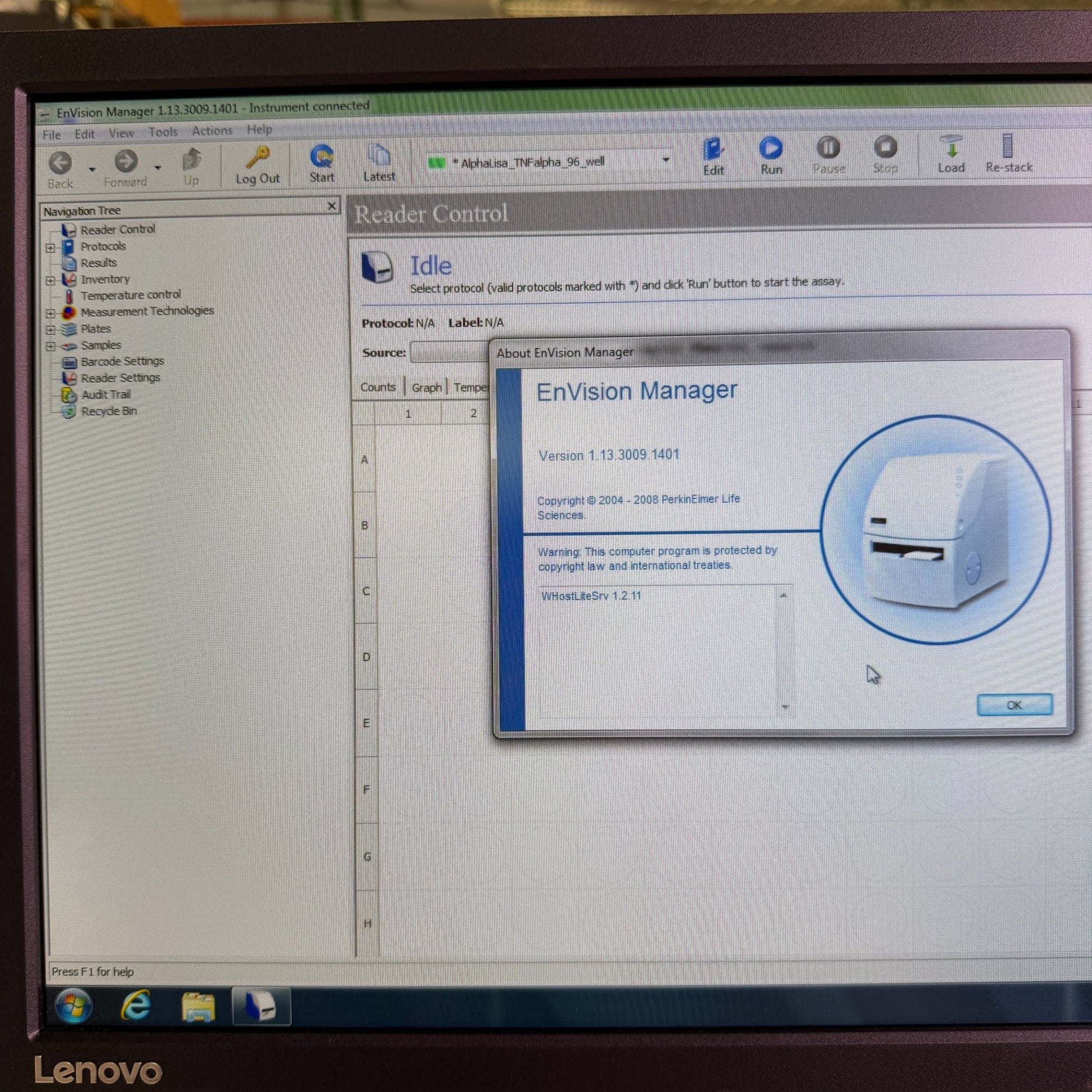Select Inventory in navigation tree

pyautogui.click(x=105, y=279)
